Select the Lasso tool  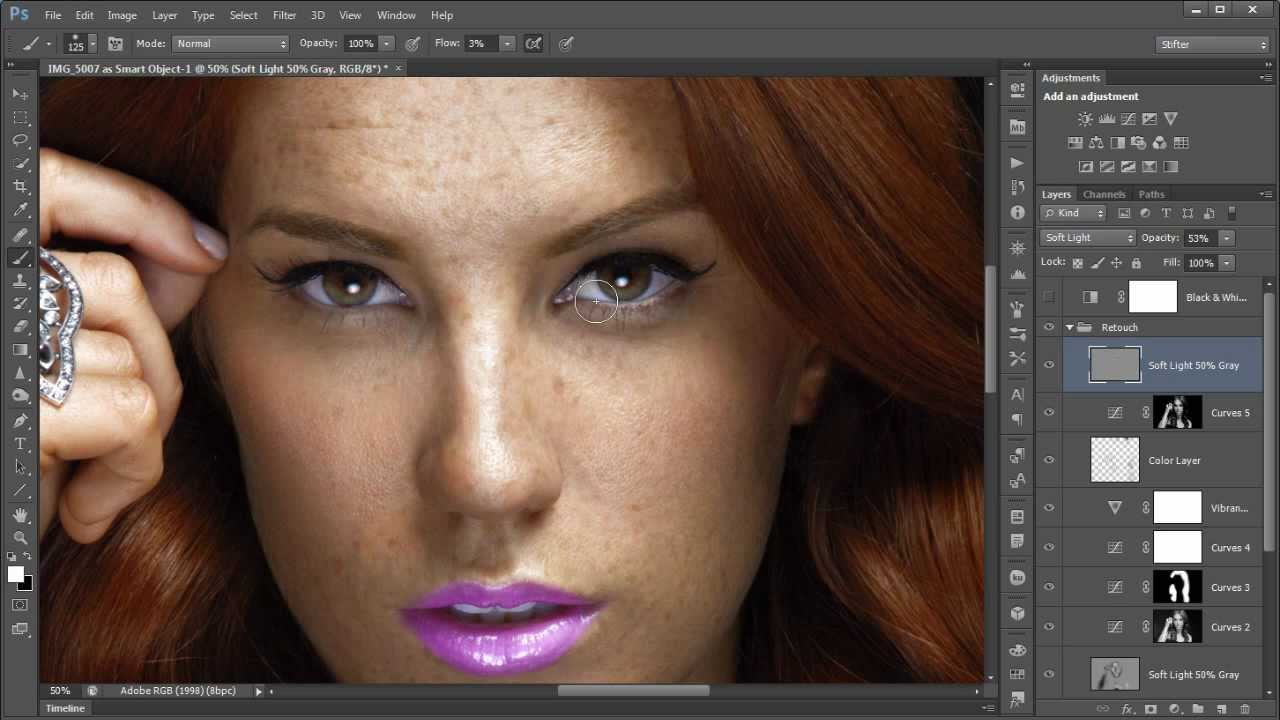(x=20, y=140)
